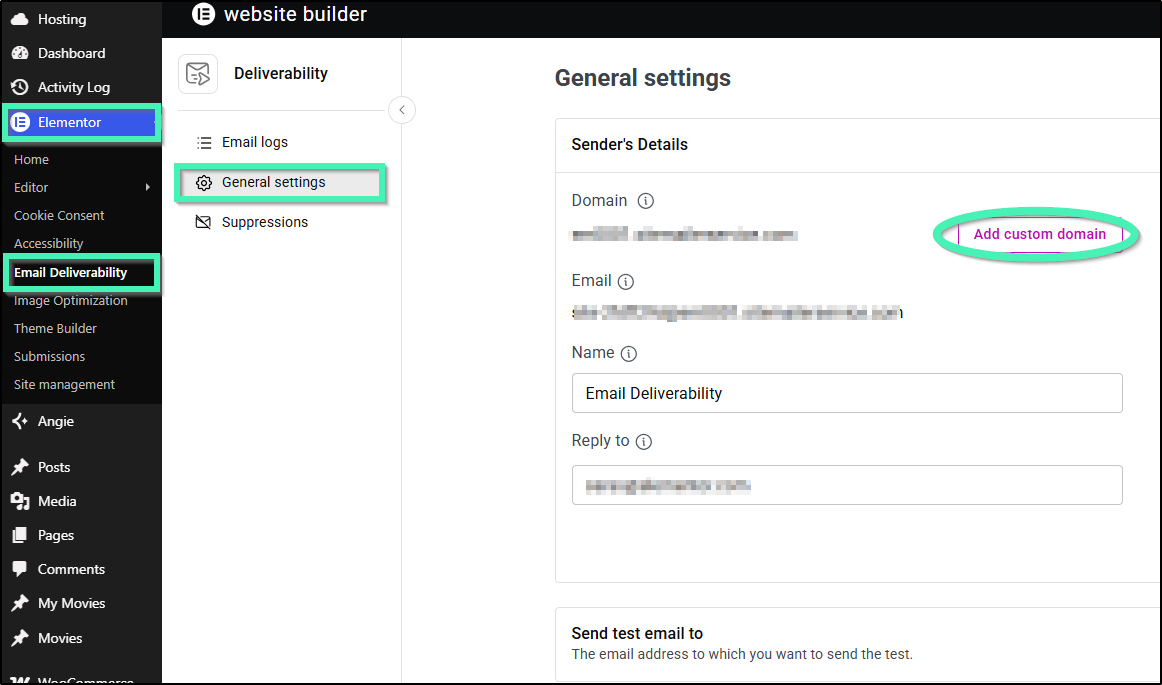The width and height of the screenshot is (1162, 685).
Task: Click the website builder title text
Action: coord(295,14)
